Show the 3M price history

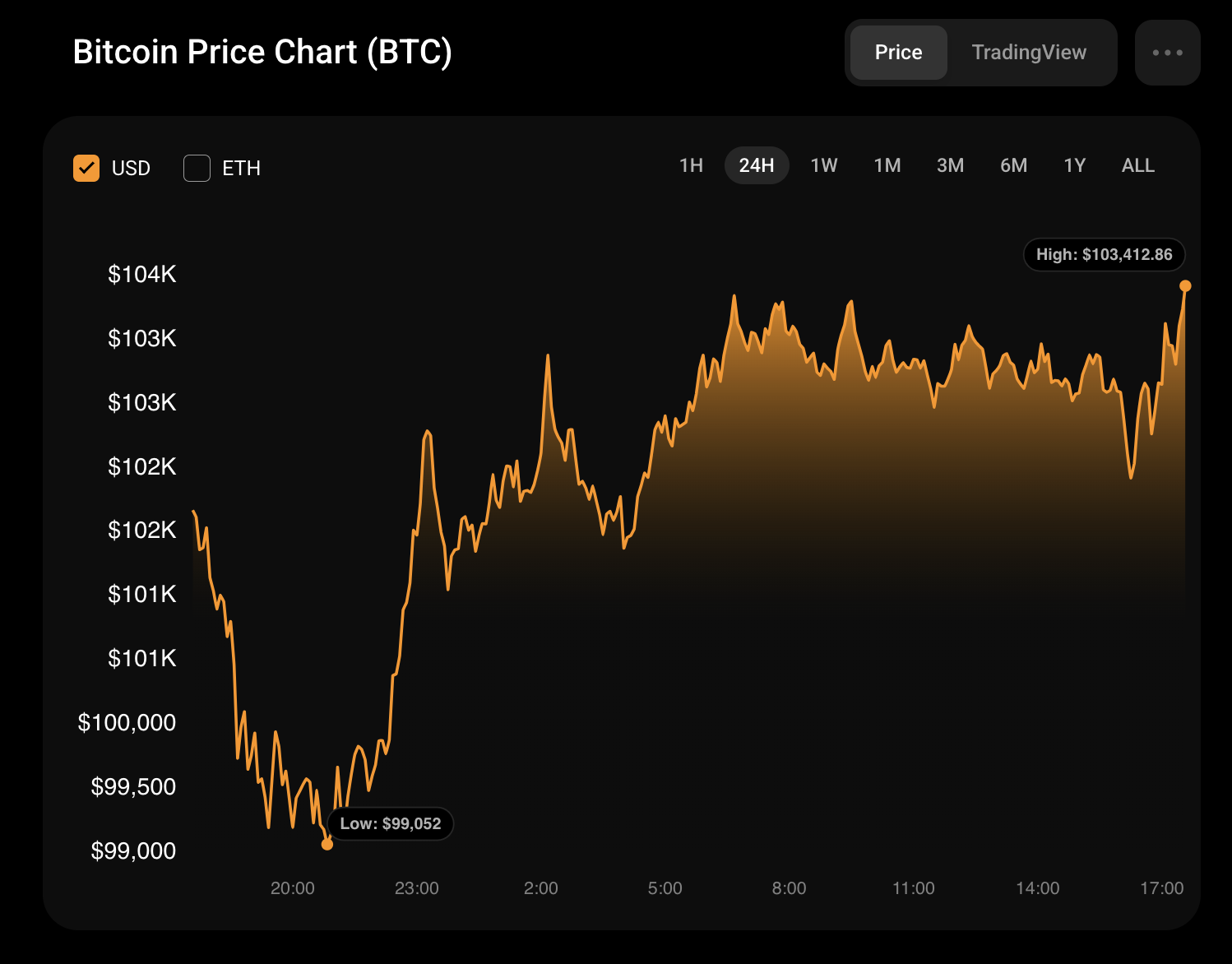coord(950,165)
